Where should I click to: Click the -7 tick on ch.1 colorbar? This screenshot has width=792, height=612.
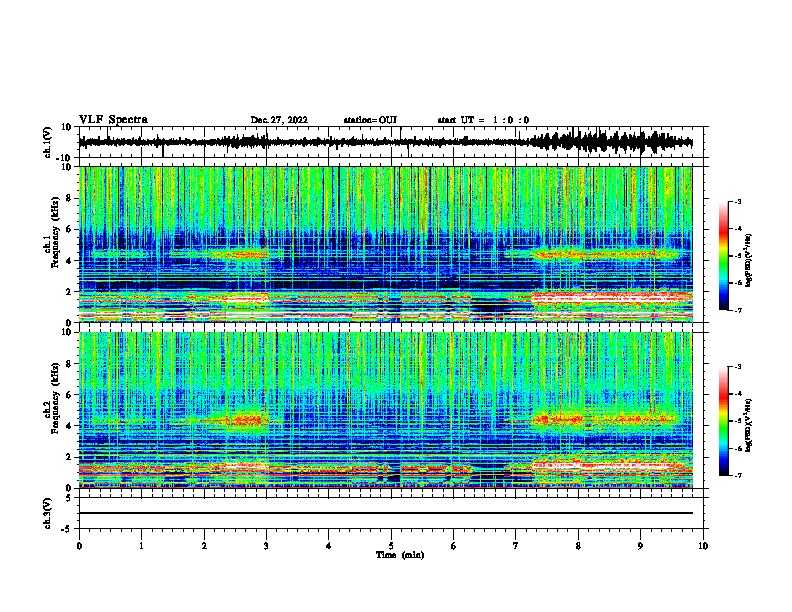pos(737,310)
